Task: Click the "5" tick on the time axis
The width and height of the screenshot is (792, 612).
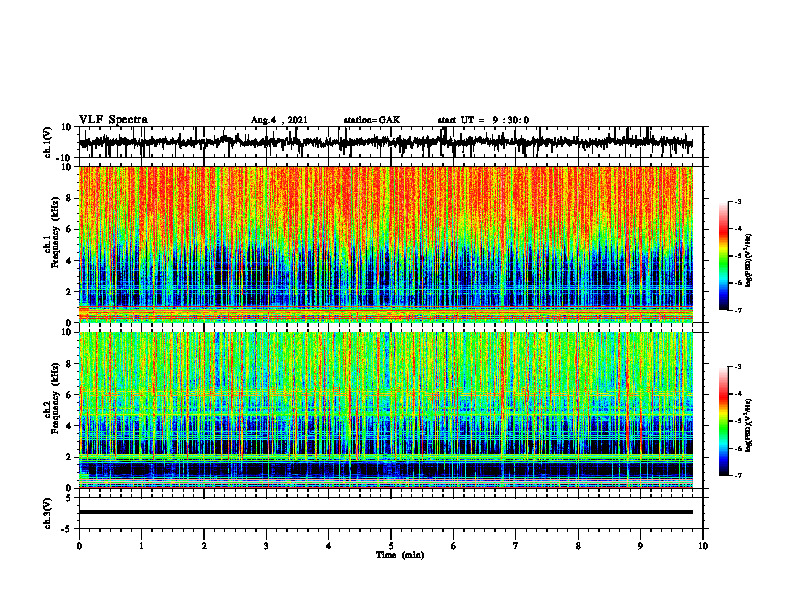Action: point(391,546)
